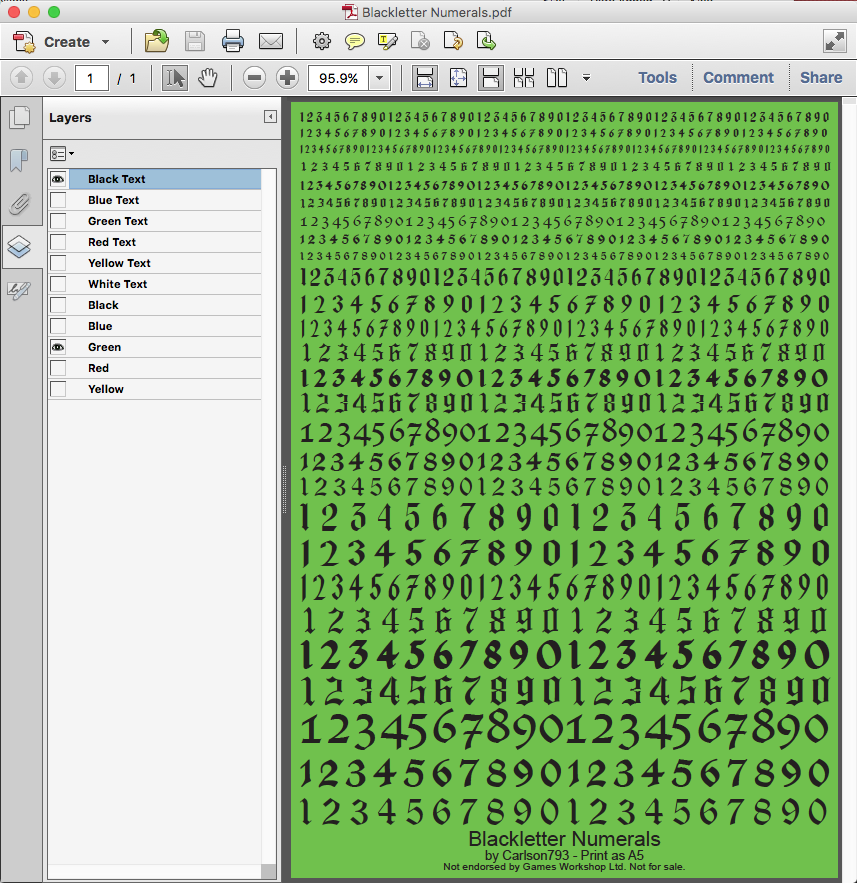
Task: Click the Print icon in toolbar
Action: (x=233, y=41)
